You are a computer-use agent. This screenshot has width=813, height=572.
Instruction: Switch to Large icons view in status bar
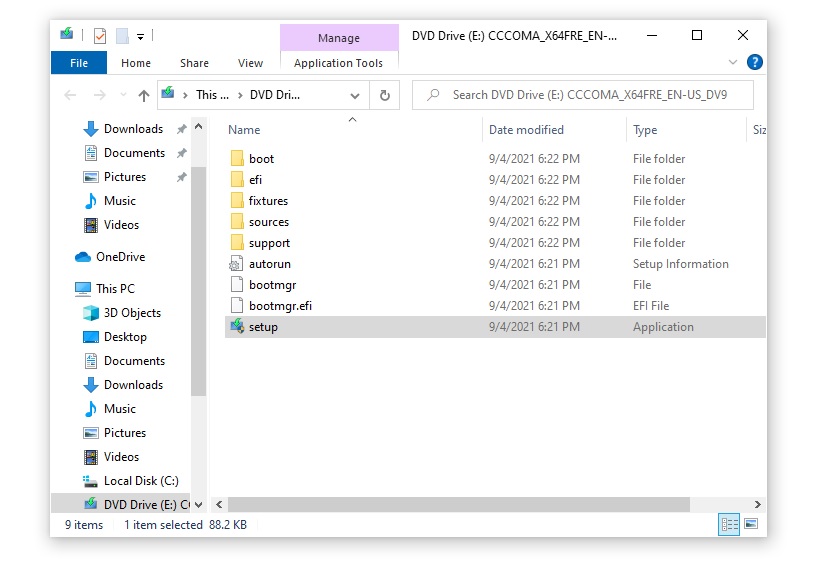[x=751, y=524]
